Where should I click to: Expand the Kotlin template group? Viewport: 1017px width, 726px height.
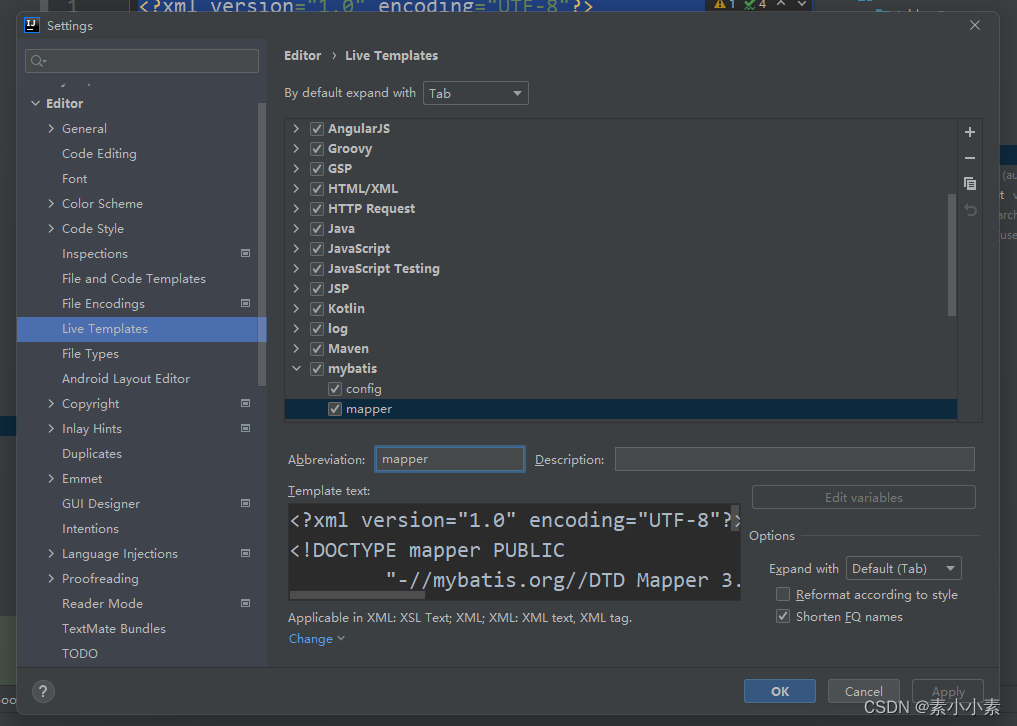(296, 308)
